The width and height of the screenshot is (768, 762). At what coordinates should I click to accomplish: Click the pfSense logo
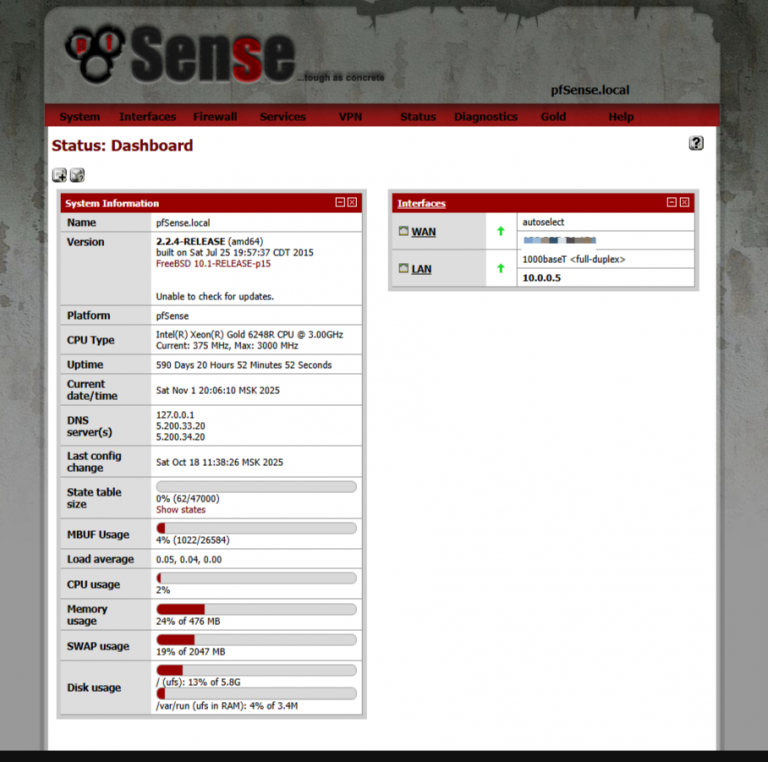click(180, 54)
